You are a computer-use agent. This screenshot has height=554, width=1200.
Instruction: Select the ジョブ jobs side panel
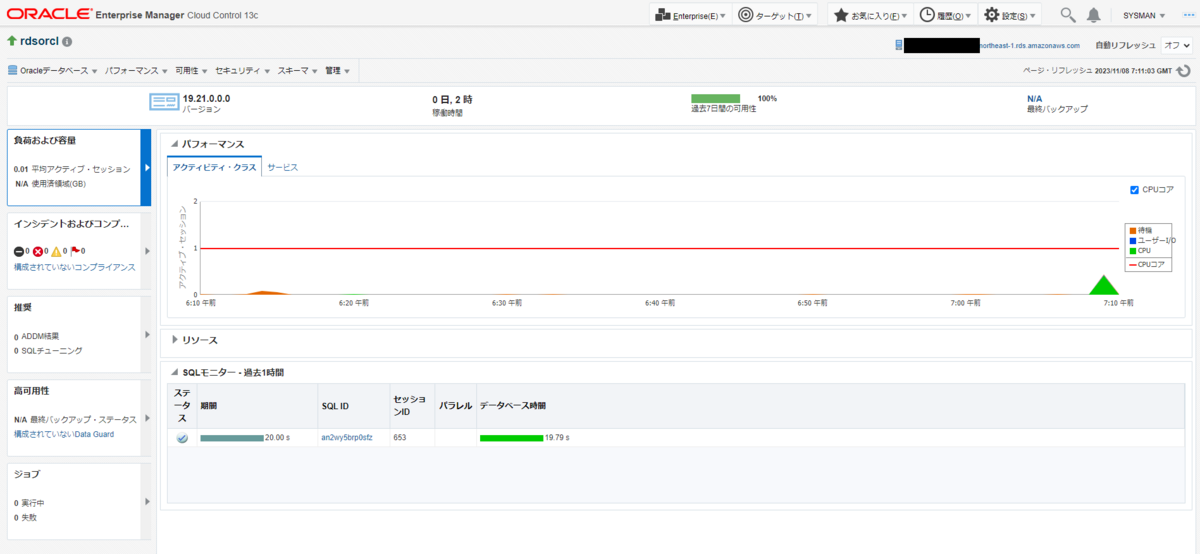click(x=74, y=502)
